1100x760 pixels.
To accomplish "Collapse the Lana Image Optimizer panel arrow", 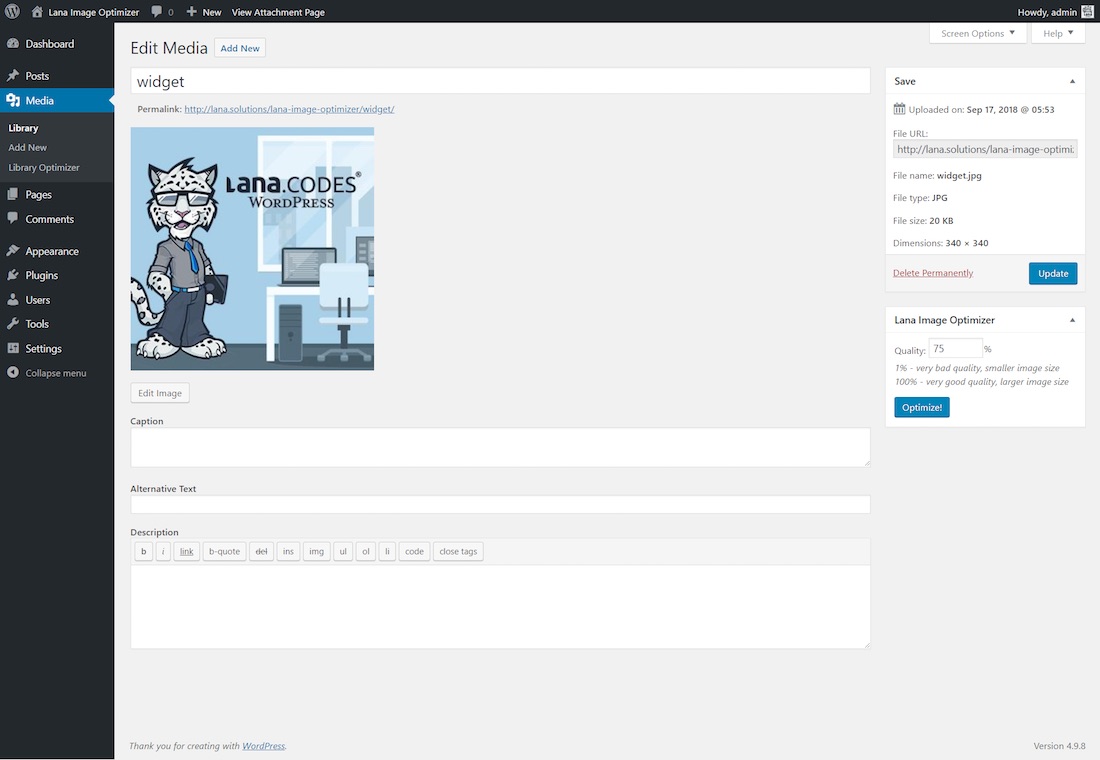I will [1072, 320].
